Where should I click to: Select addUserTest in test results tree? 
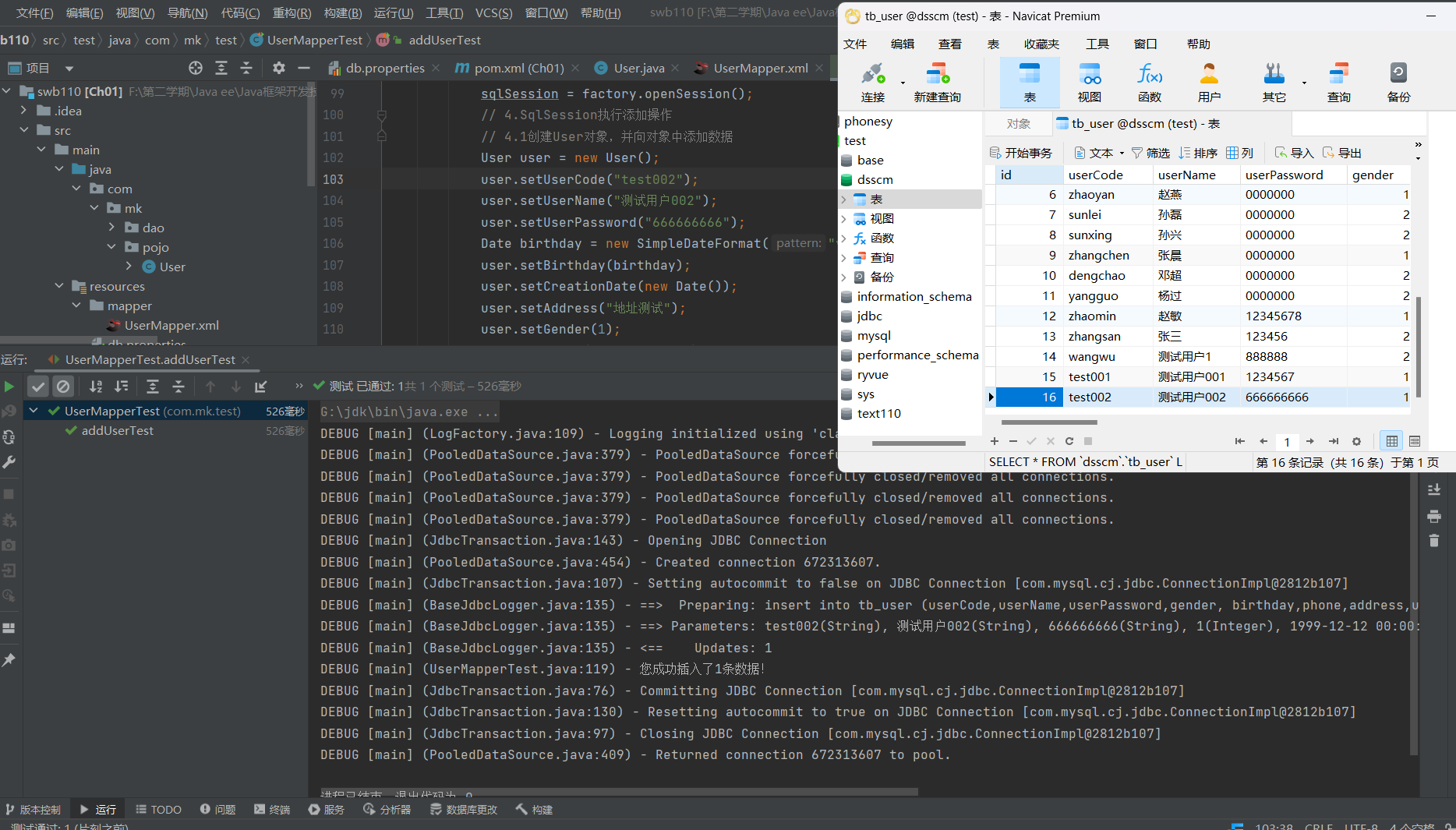click(117, 430)
